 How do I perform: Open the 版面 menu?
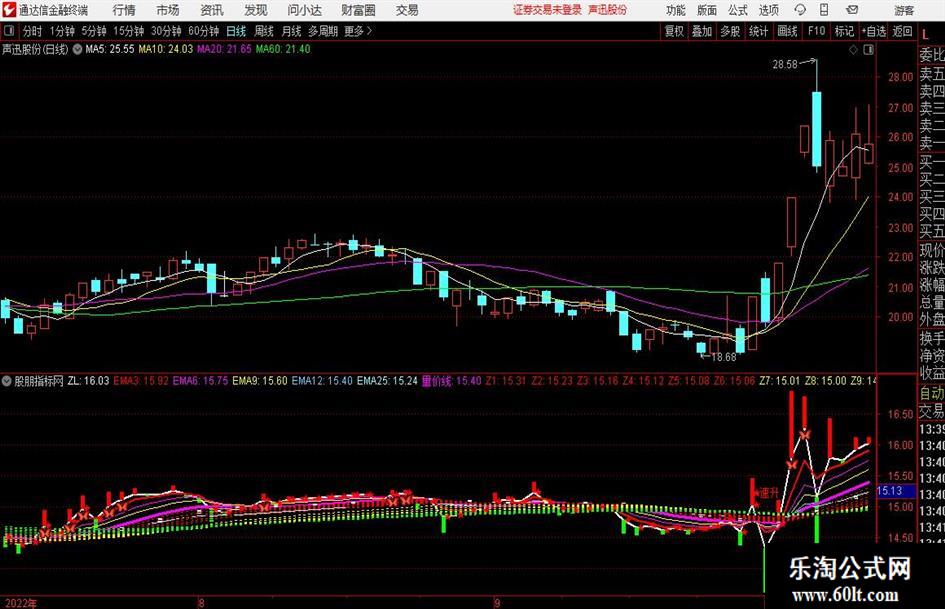(707, 10)
